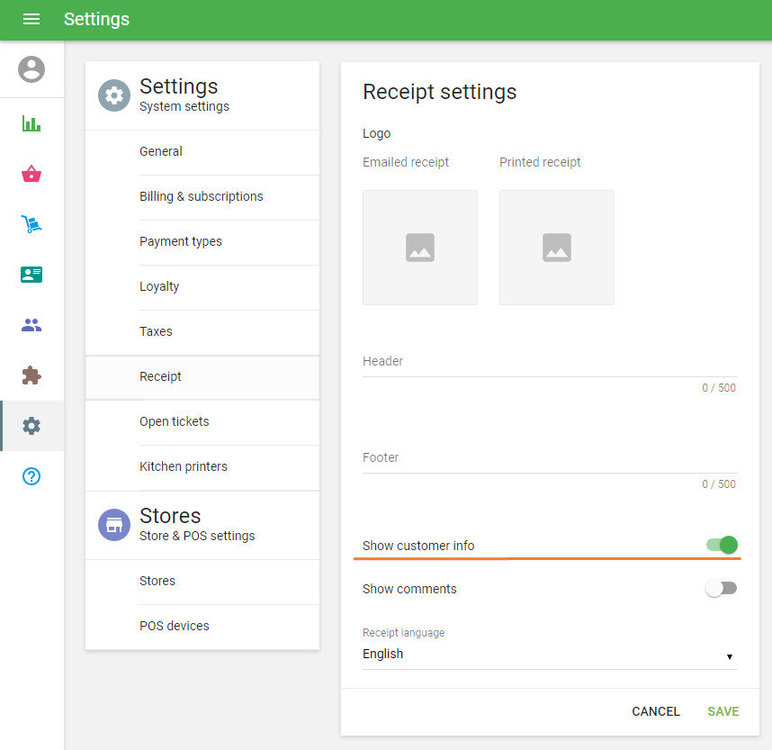The width and height of the screenshot is (772, 750).
Task: Click the SAVE button
Action: tap(723, 712)
